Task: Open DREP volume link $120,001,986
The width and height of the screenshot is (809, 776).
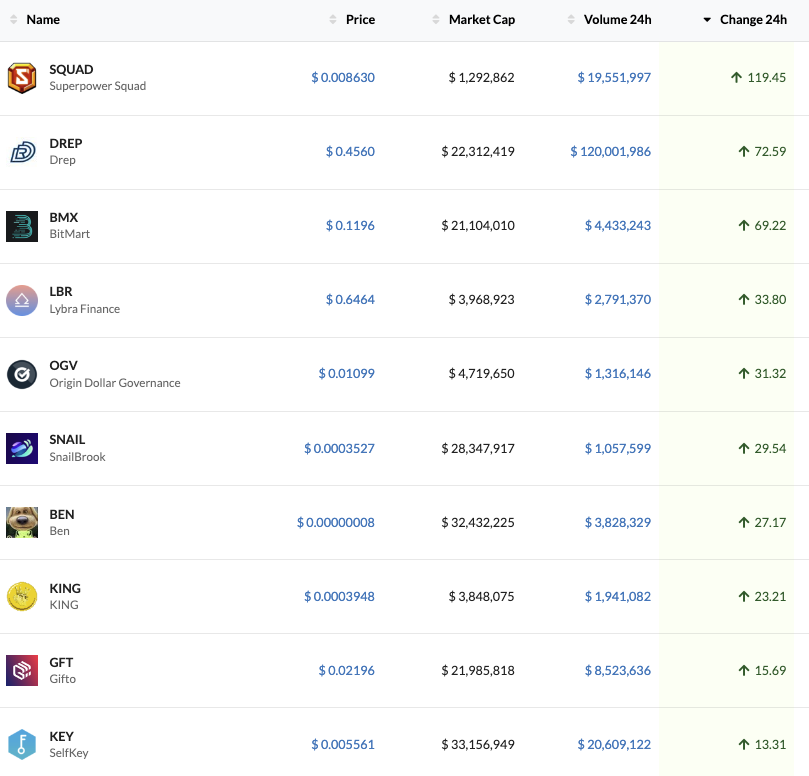Action: (610, 152)
